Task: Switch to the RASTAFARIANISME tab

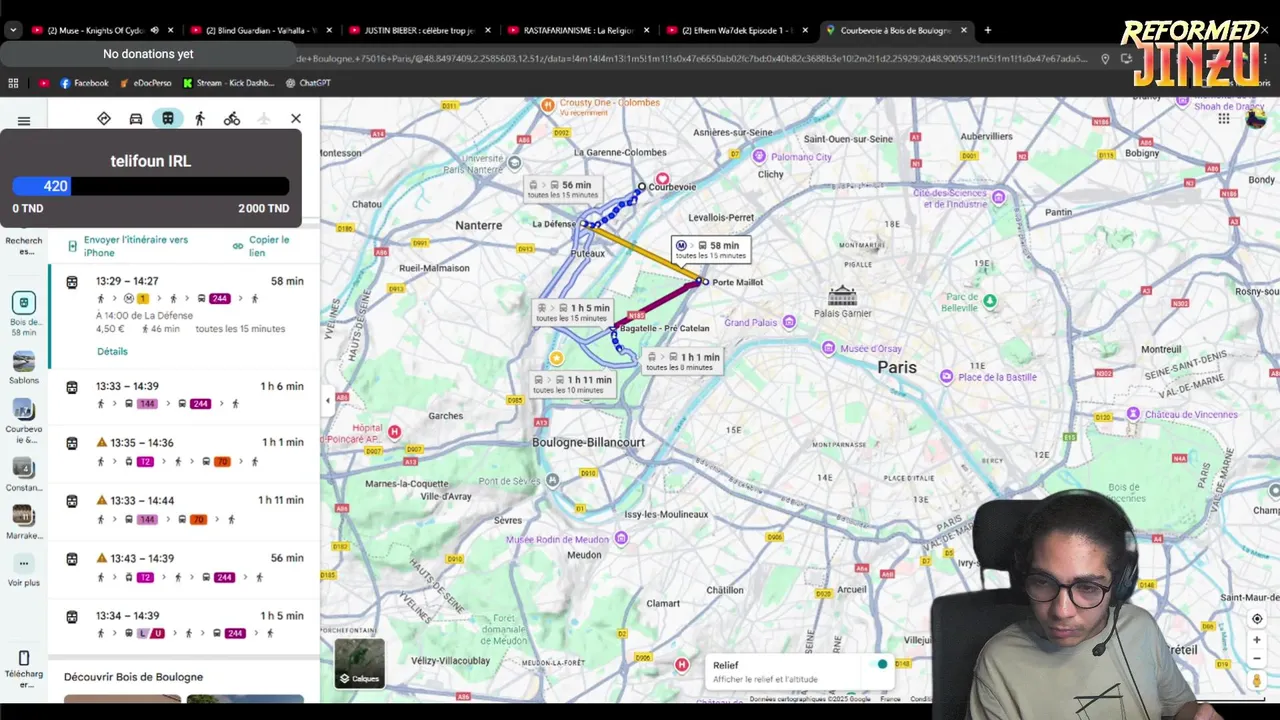Action: point(577,30)
